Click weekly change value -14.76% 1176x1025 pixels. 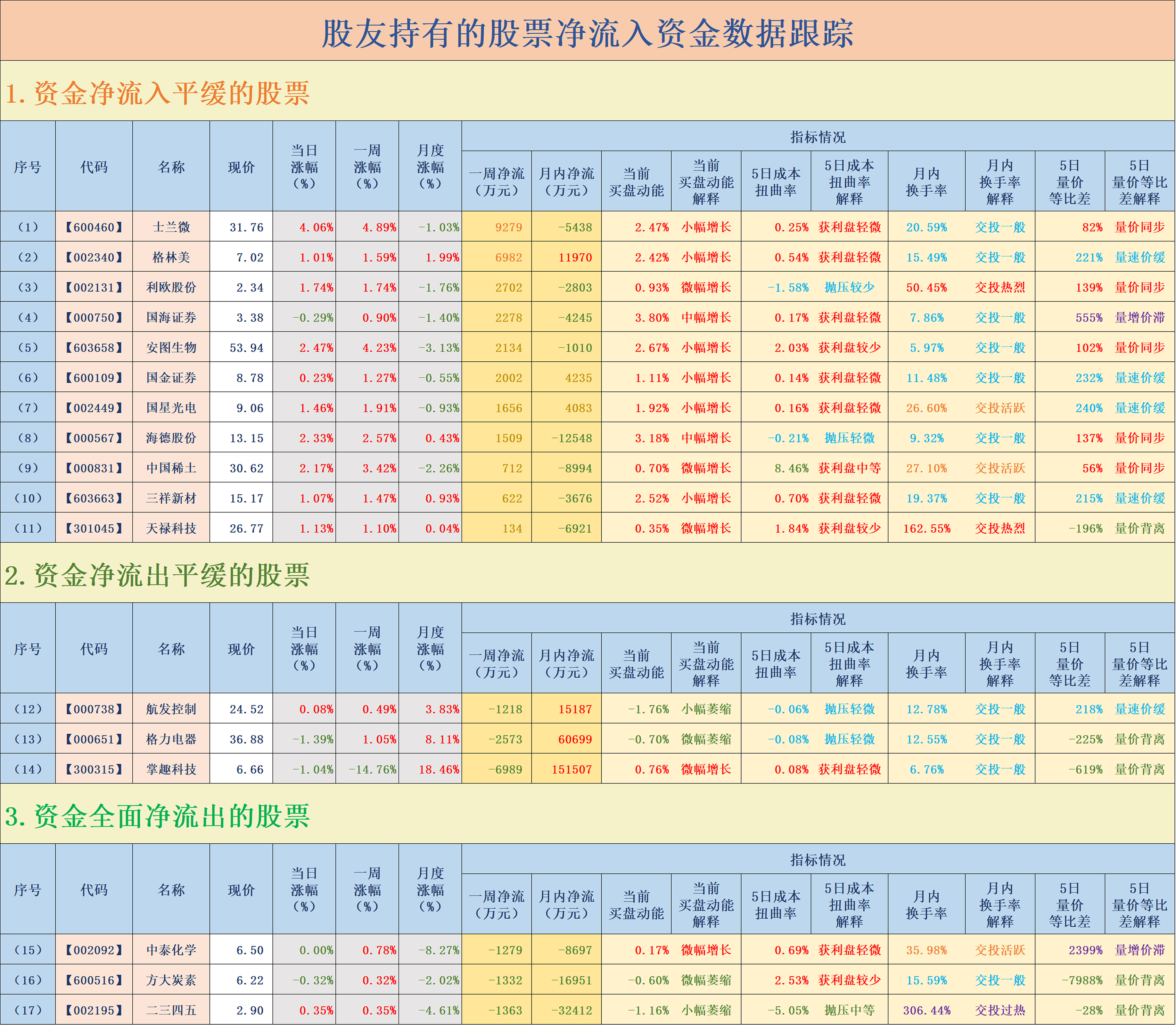click(x=372, y=769)
